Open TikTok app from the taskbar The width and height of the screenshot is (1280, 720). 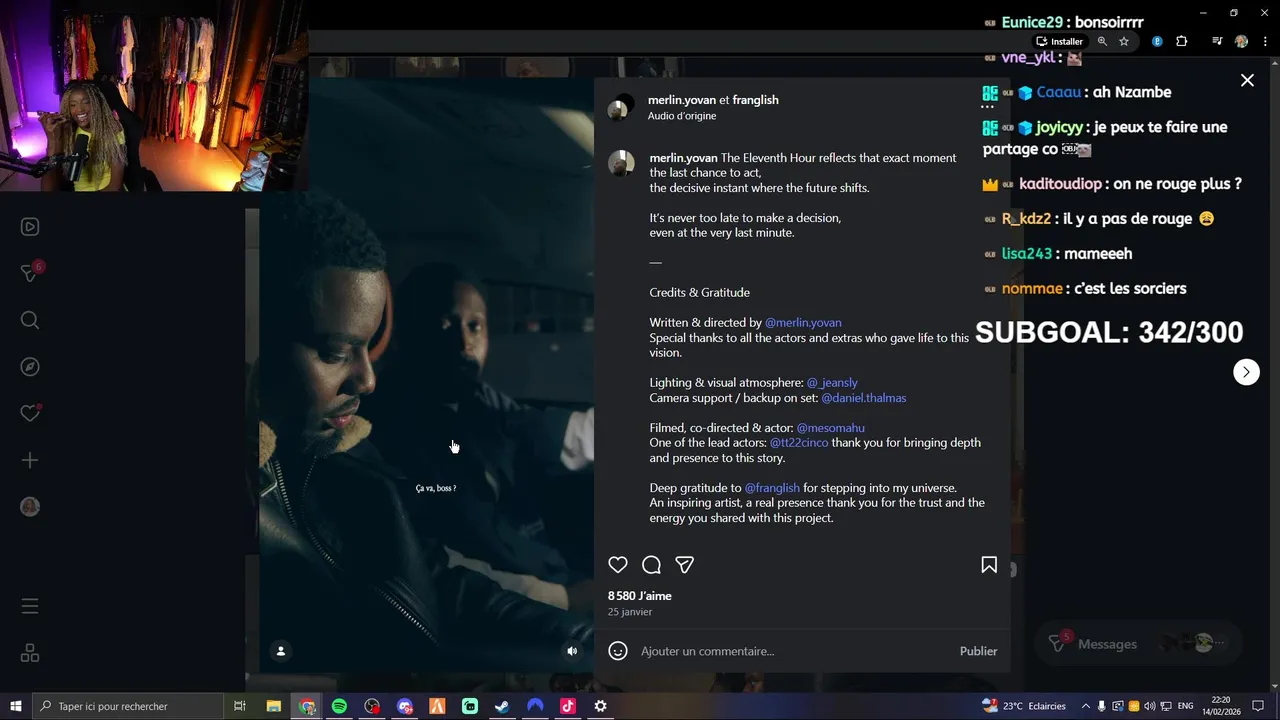tap(568, 706)
